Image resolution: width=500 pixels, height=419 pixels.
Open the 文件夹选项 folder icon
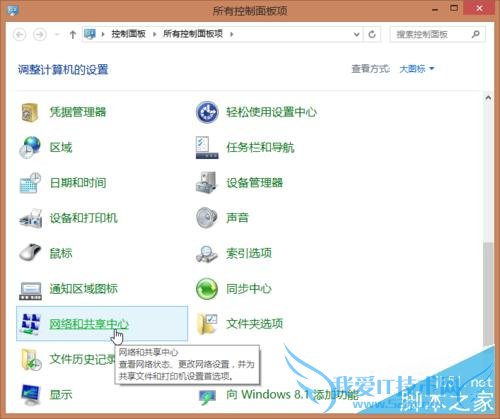pyautogui.click(x=207, y=324)
